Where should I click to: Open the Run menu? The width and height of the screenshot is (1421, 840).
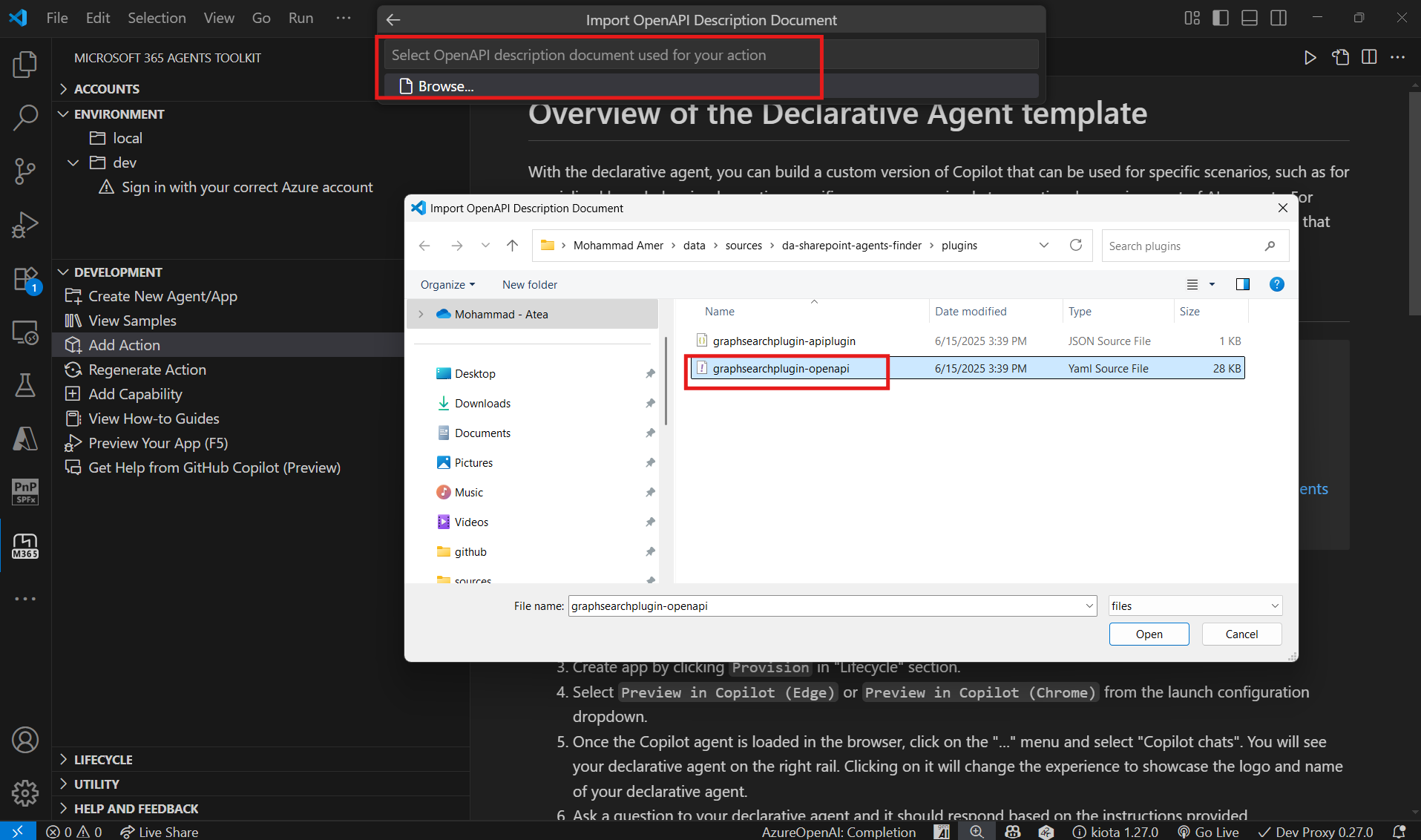(x=301, y=18)
